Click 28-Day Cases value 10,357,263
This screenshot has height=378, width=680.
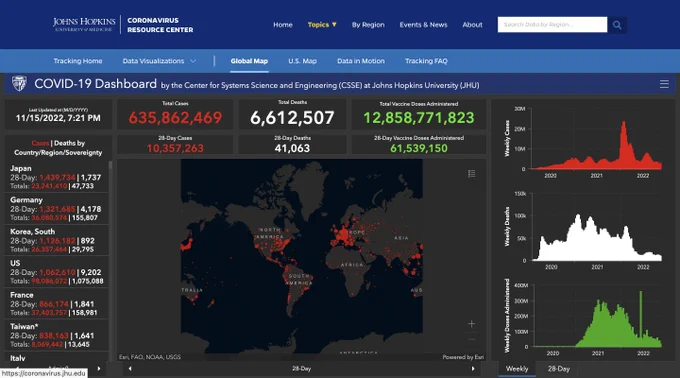(x=175, y=148)
